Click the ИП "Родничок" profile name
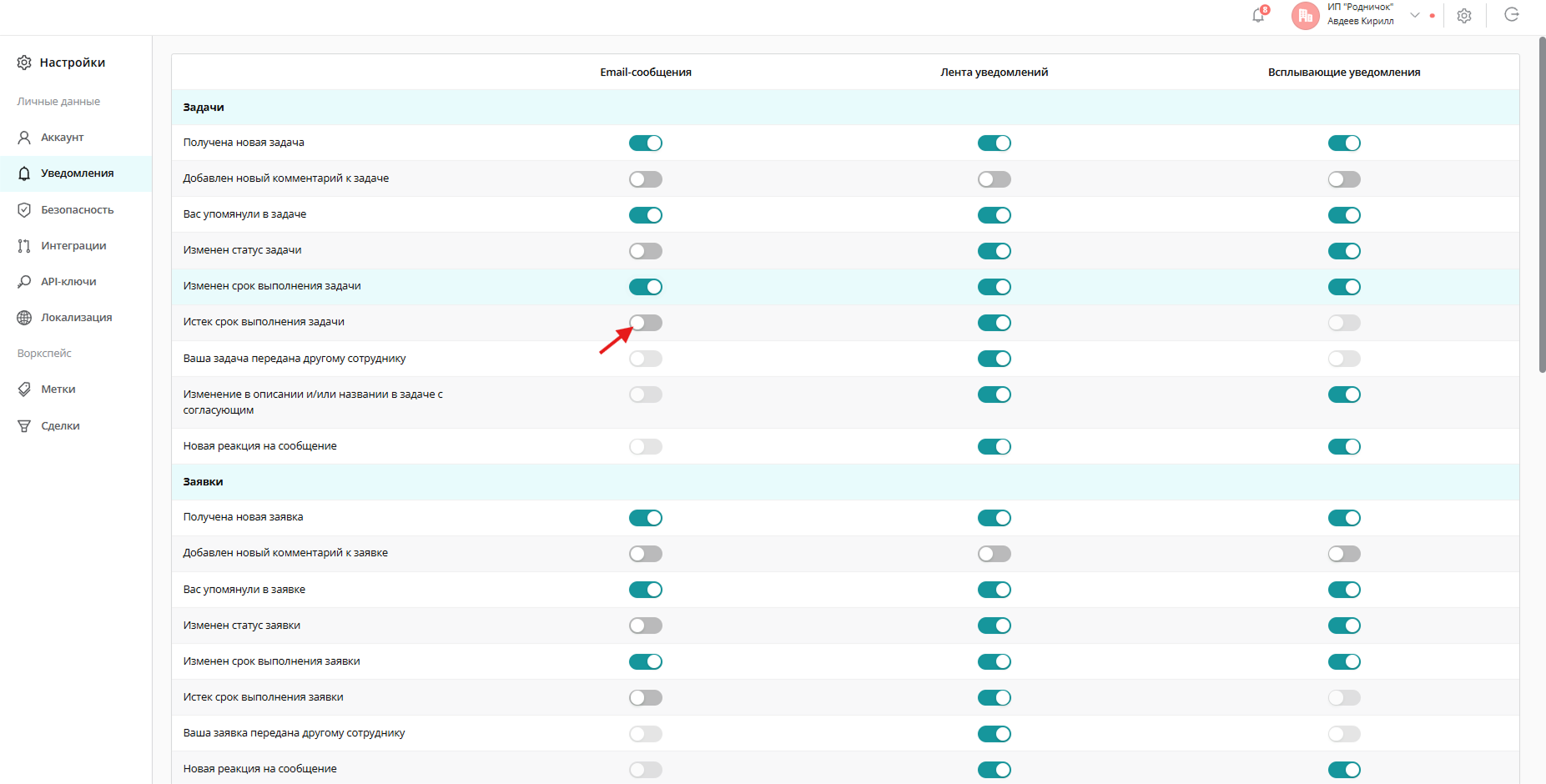This screenshot has height=784, width=1546. pyautogui.click(x=1360, y=8)
